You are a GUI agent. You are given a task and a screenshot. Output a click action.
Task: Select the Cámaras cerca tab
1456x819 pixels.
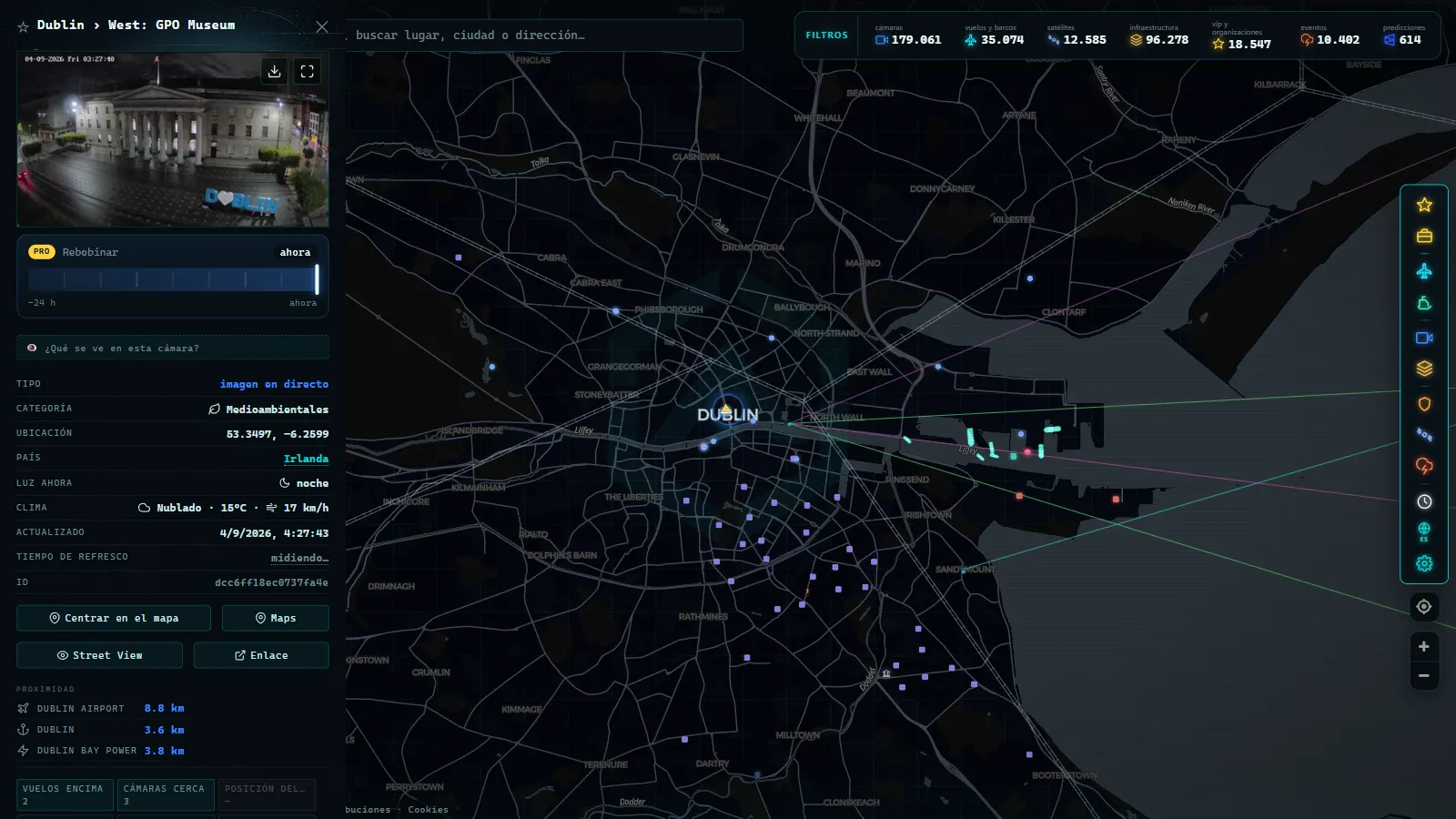(x=166, y=794)
